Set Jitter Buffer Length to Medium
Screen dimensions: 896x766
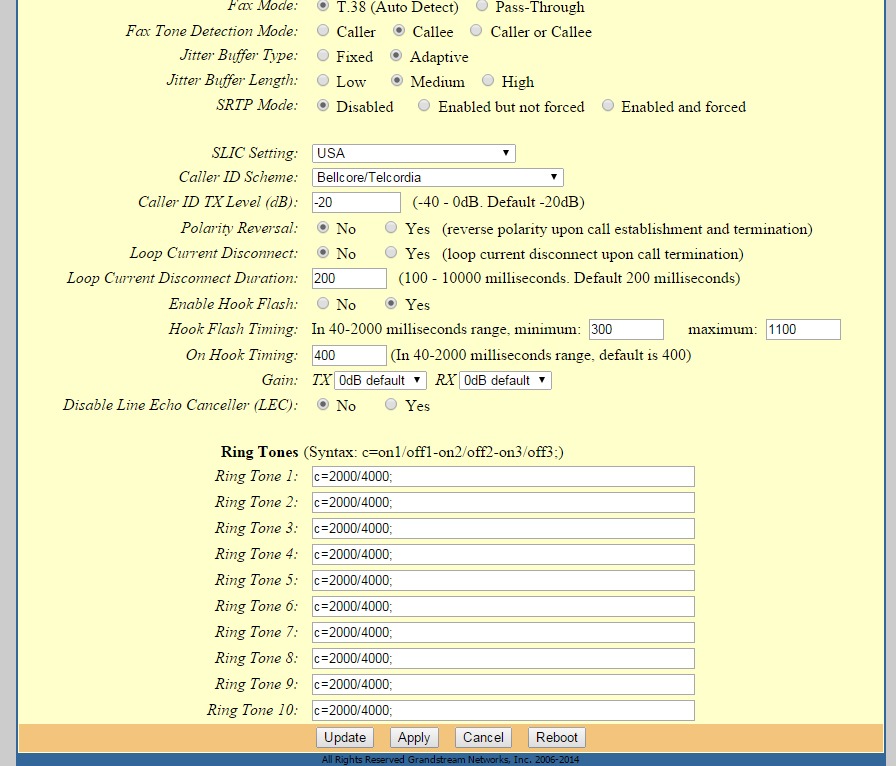coord(397,81)
